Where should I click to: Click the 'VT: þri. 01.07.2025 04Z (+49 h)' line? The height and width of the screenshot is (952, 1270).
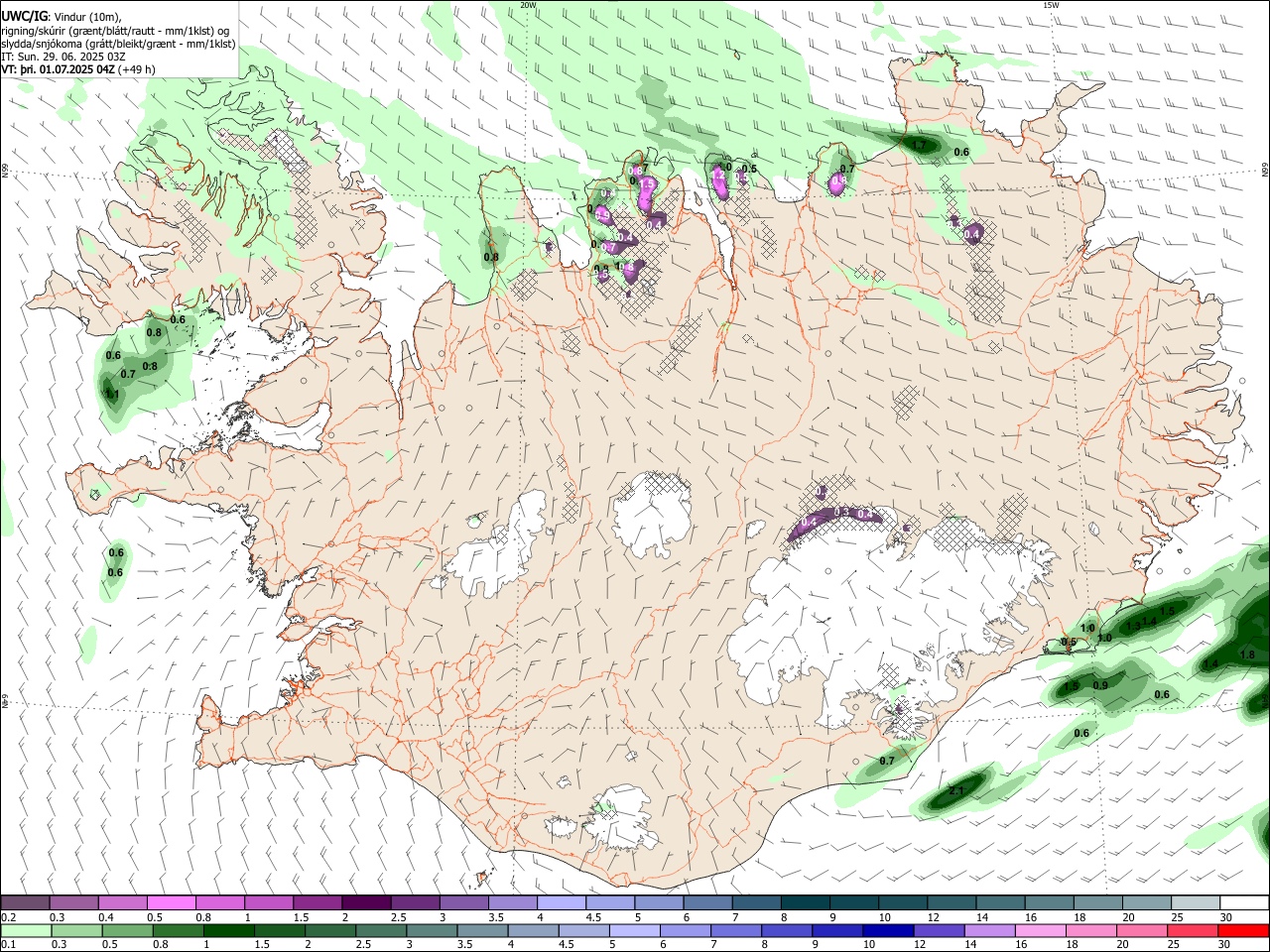(77, 69)
